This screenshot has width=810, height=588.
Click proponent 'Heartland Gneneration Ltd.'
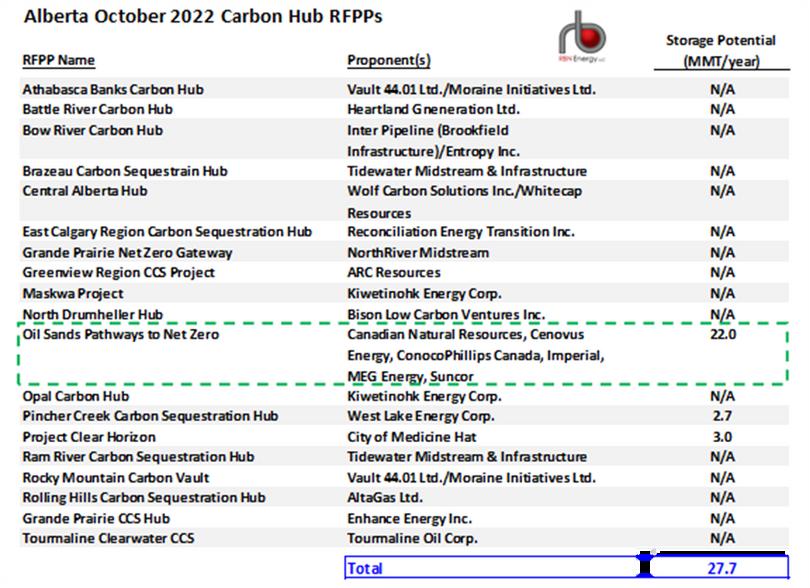point(433,110)
